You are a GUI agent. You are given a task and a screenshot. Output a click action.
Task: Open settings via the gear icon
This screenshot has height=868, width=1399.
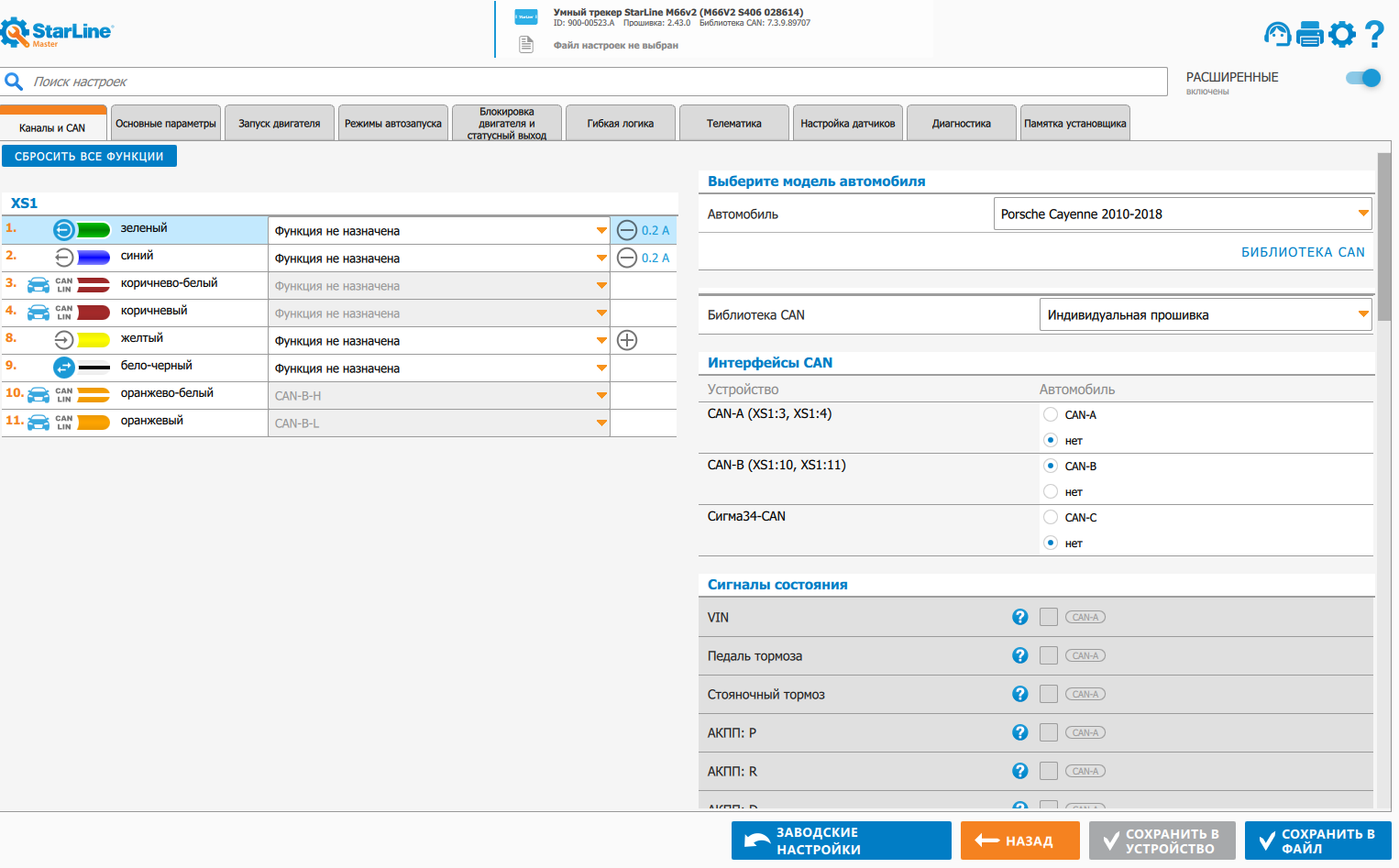point(1342,35)
